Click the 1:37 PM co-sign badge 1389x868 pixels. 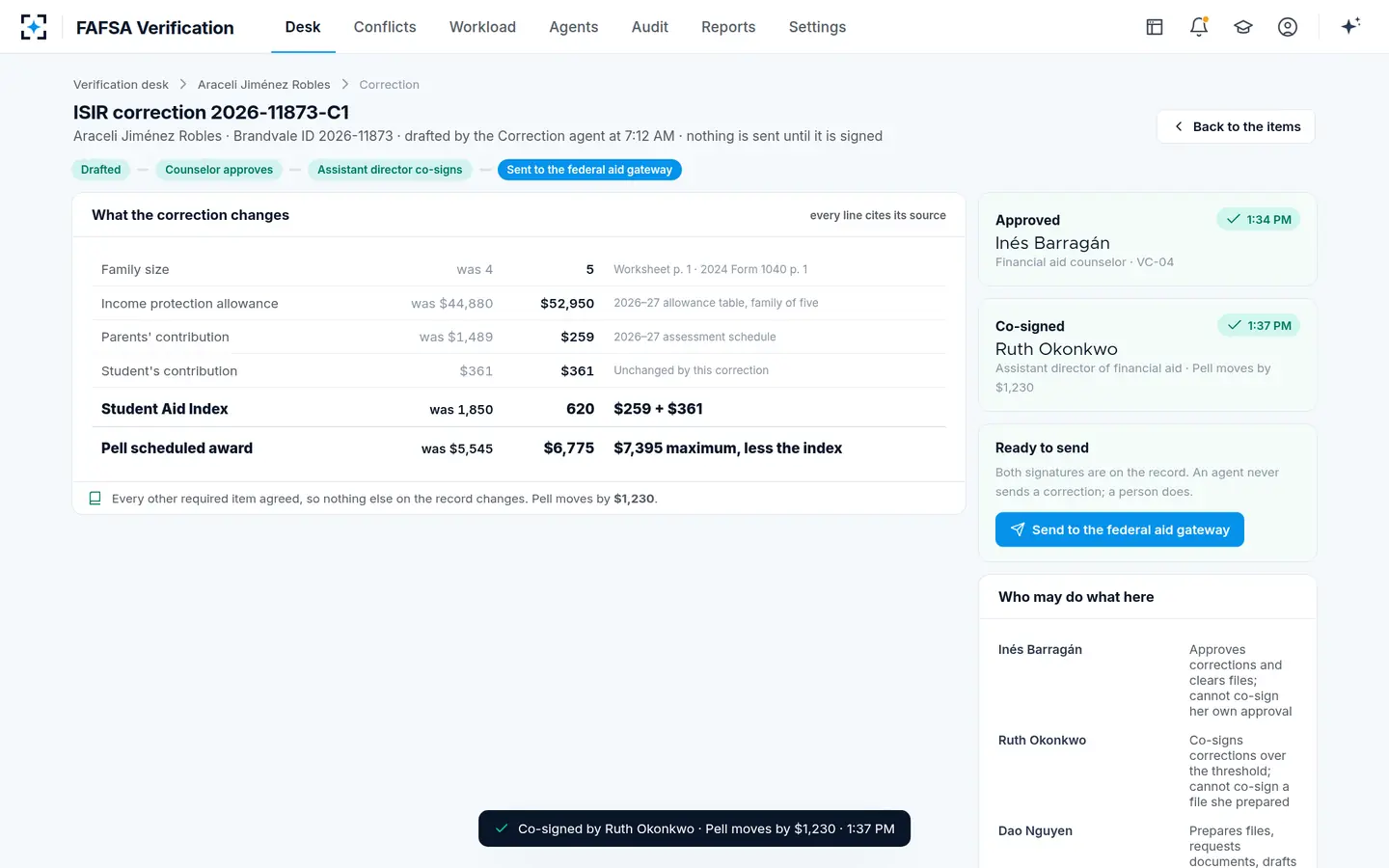point(1259,326)
